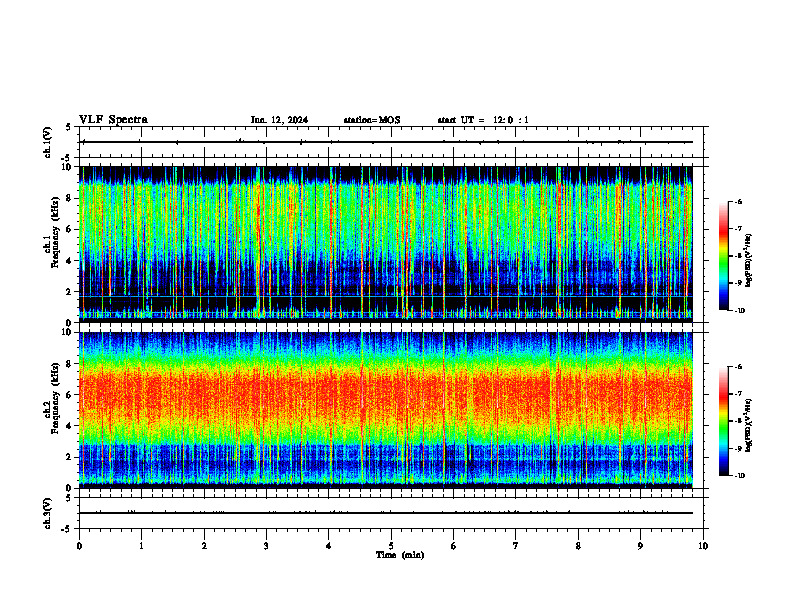Click the "-7" label on ch.1 color scale
This screenshot has width=792, height=612.
738,229
